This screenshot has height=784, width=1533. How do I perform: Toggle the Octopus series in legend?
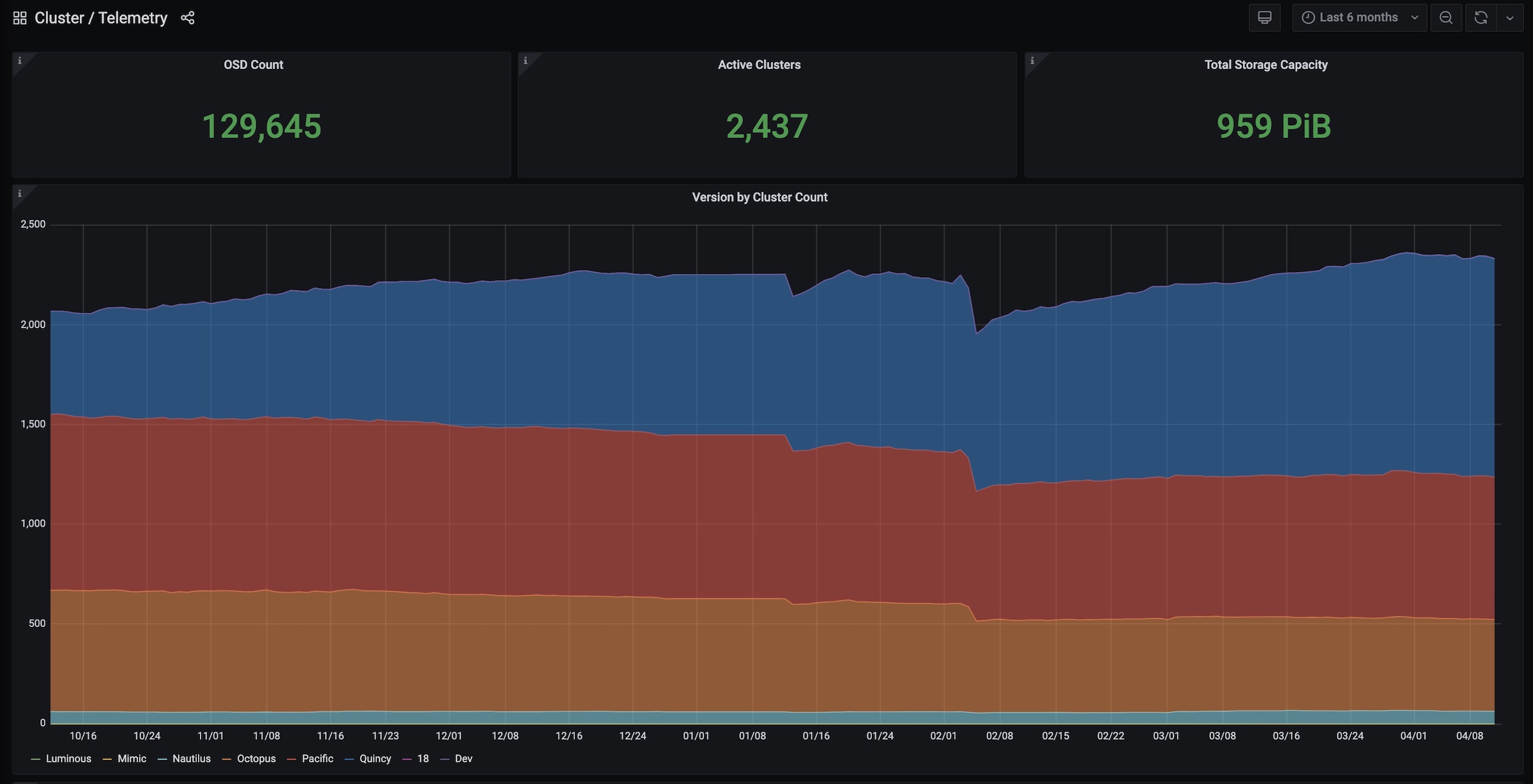(256, 758)
